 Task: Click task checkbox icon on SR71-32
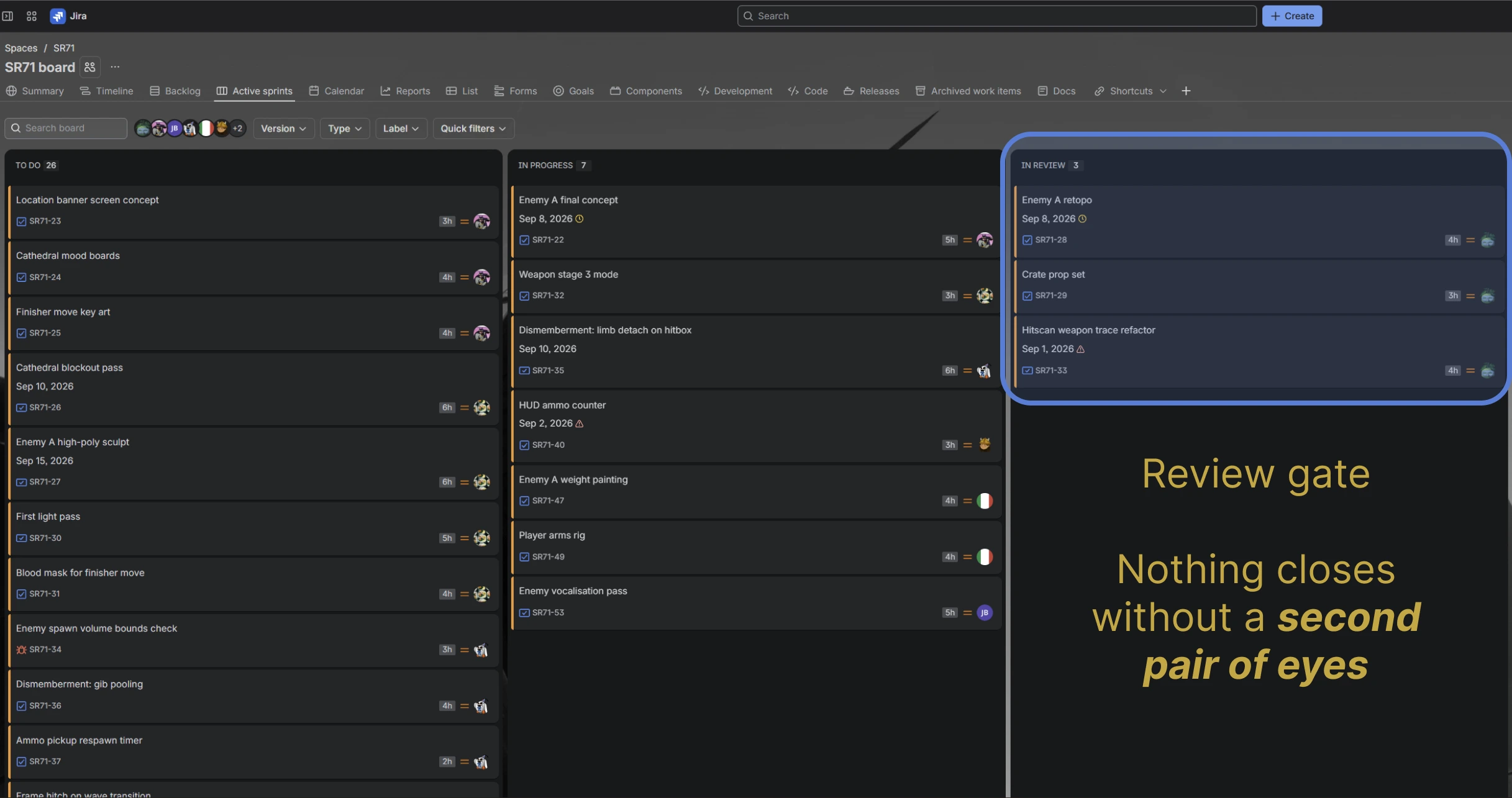524,296
